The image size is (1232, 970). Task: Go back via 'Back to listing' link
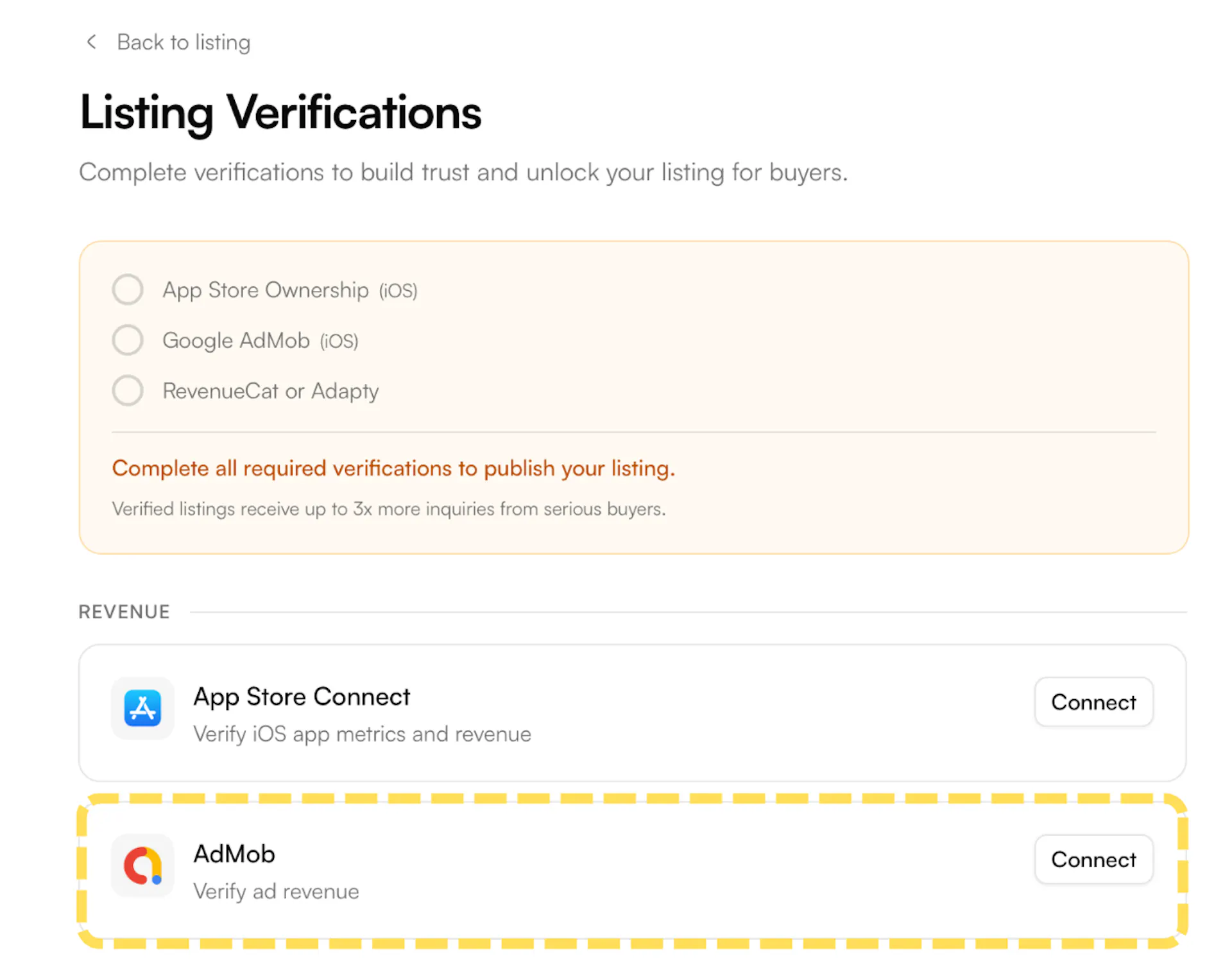(x=184, y=42)
